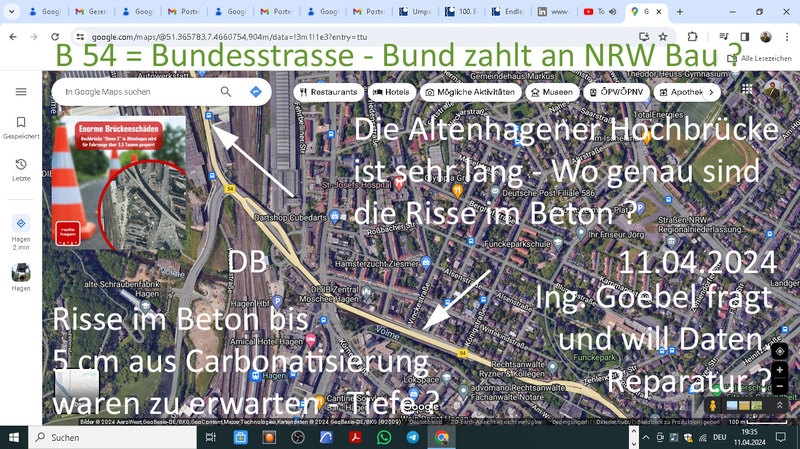The width and height of the screenshot is (800, 449).
Task: Select the yellow Pegman Street View icon
Action: point(712,406)
